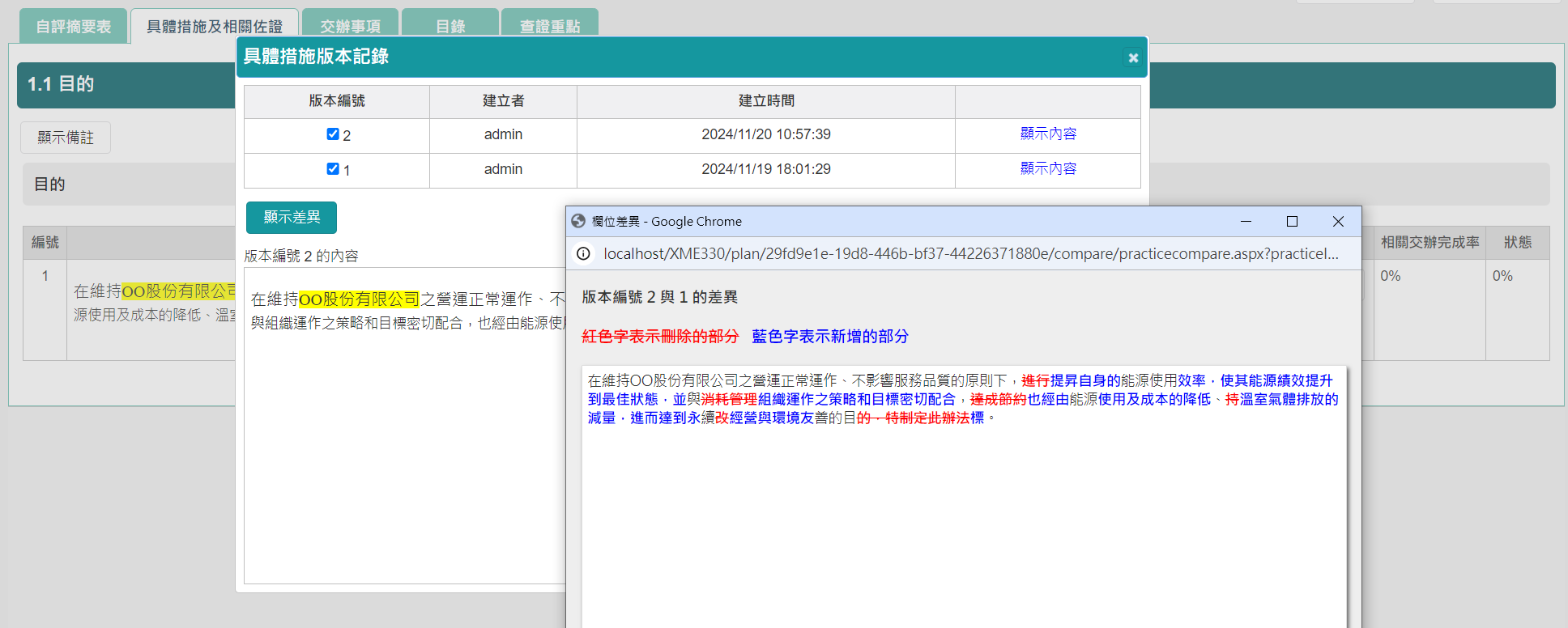Select the 具體措施及相關佐證 tab

coord(215,27)
